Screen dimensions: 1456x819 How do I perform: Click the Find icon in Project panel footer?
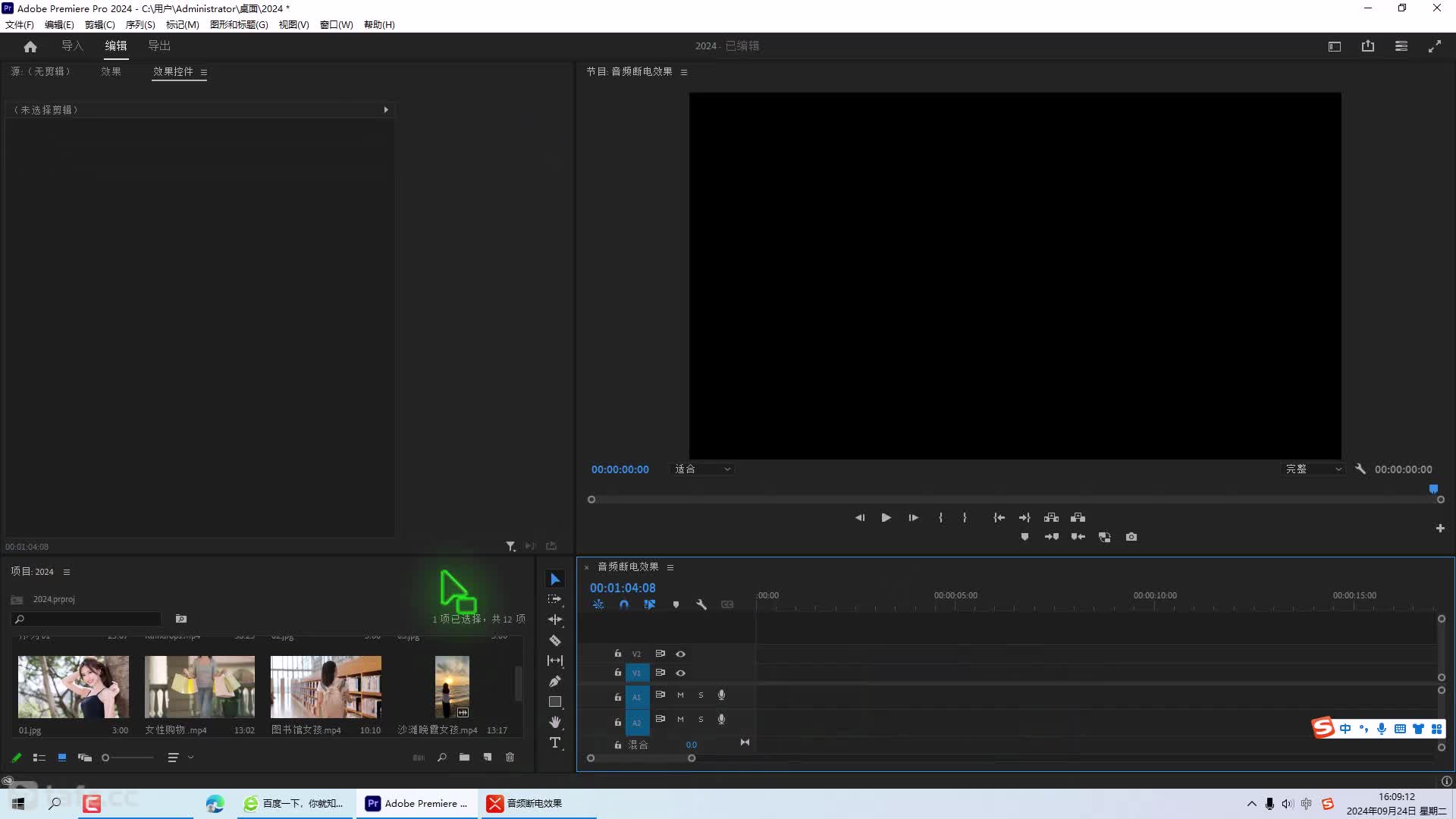442,758
